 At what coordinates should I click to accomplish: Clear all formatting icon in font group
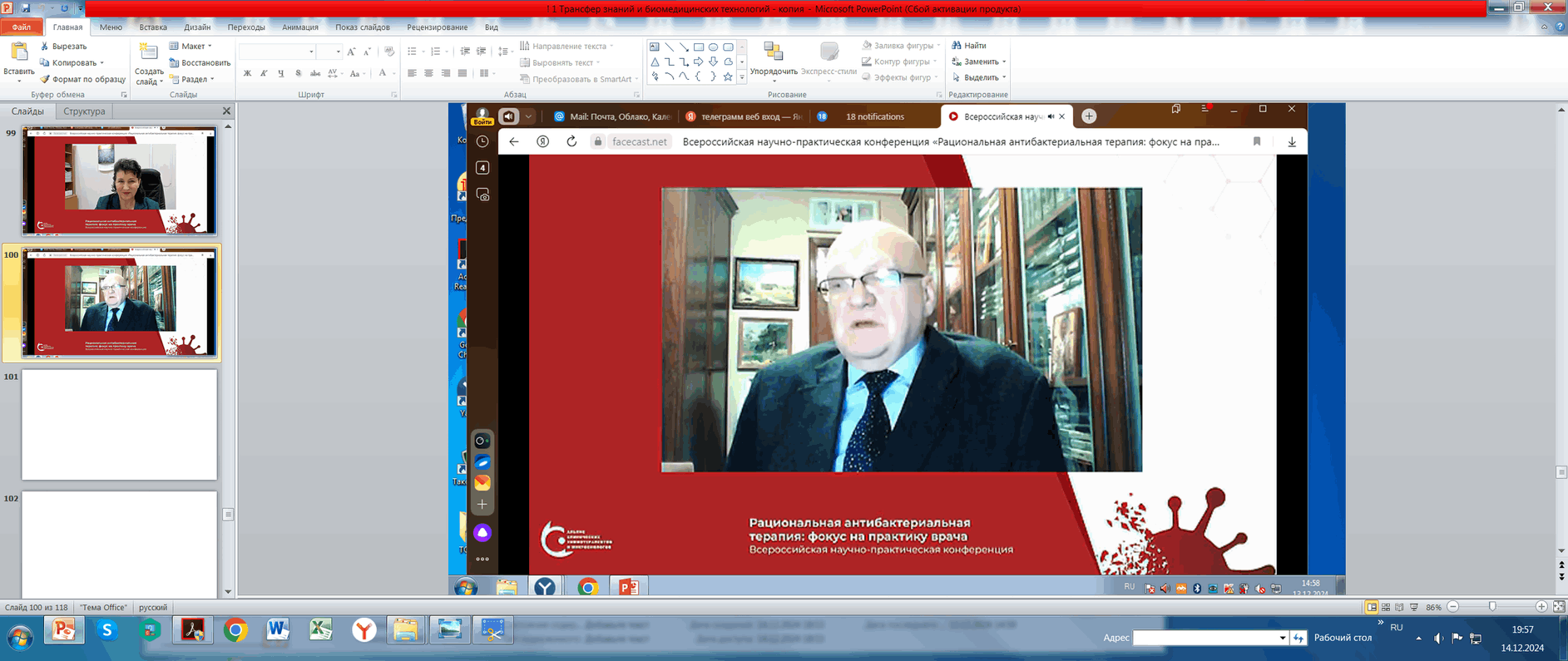389,52
